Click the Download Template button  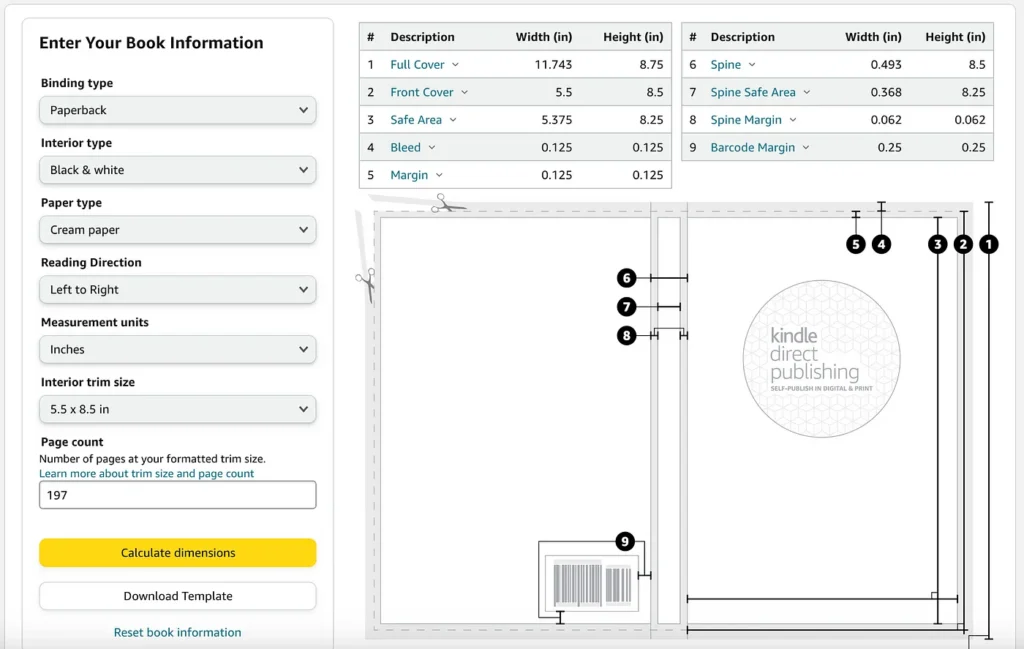click(x=178, y=596)
